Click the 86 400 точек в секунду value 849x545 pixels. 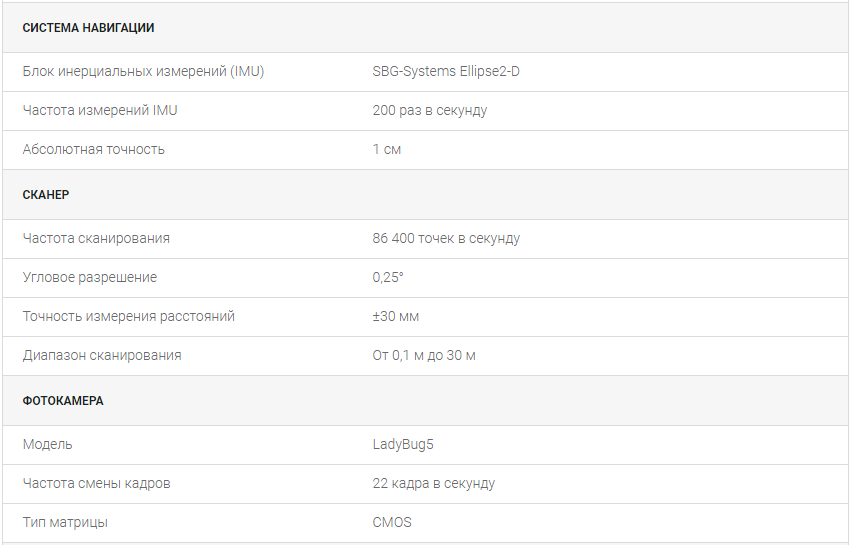446,238
